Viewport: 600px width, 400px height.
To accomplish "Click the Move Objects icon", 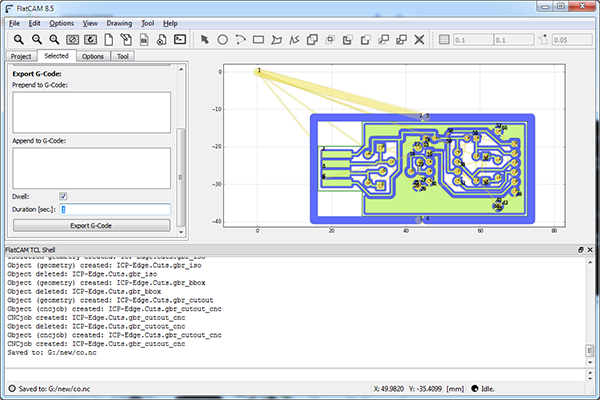I will click(383, 39).
